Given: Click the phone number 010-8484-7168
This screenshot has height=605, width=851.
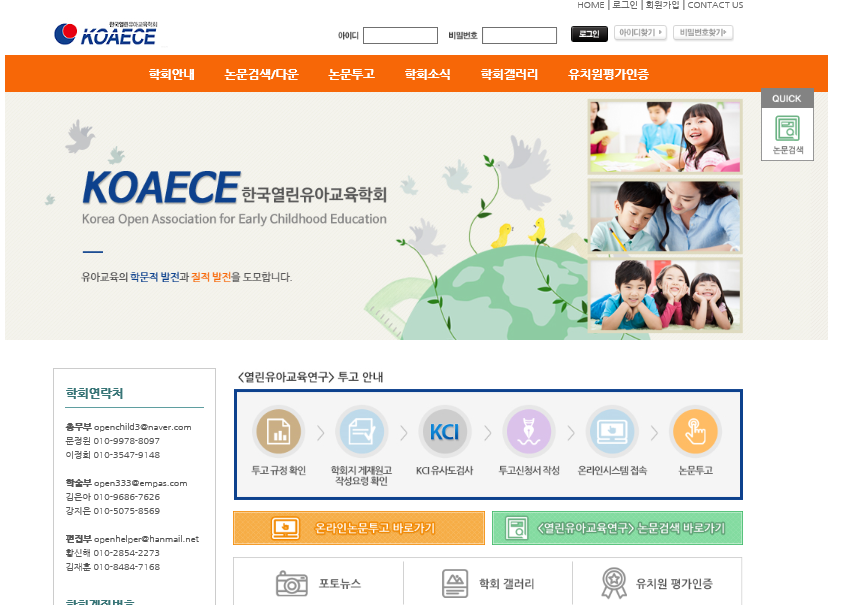Looking at the screenshot, I should (x=126, y=567).
